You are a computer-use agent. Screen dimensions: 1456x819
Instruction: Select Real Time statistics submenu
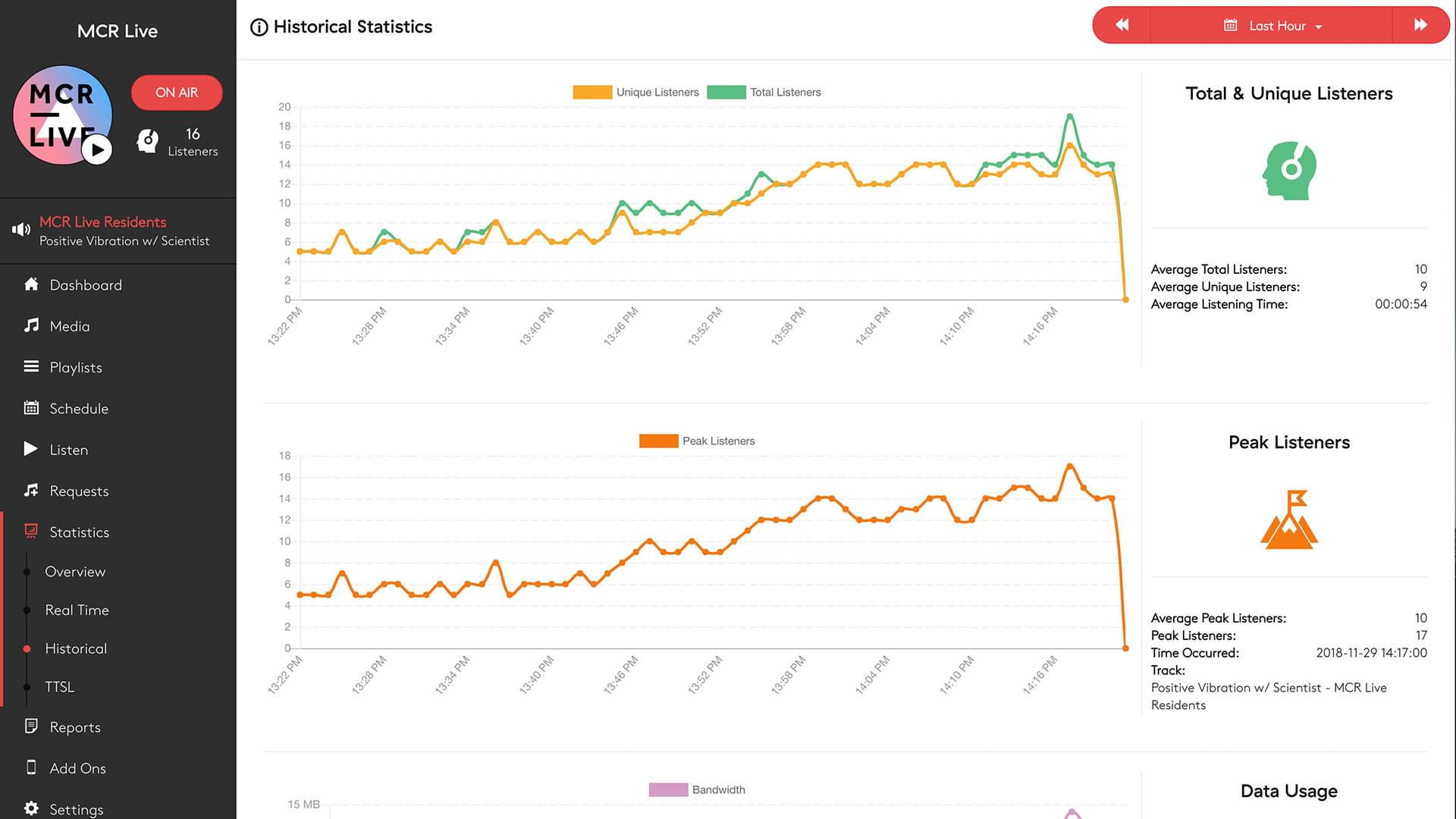tap(77, 610)
